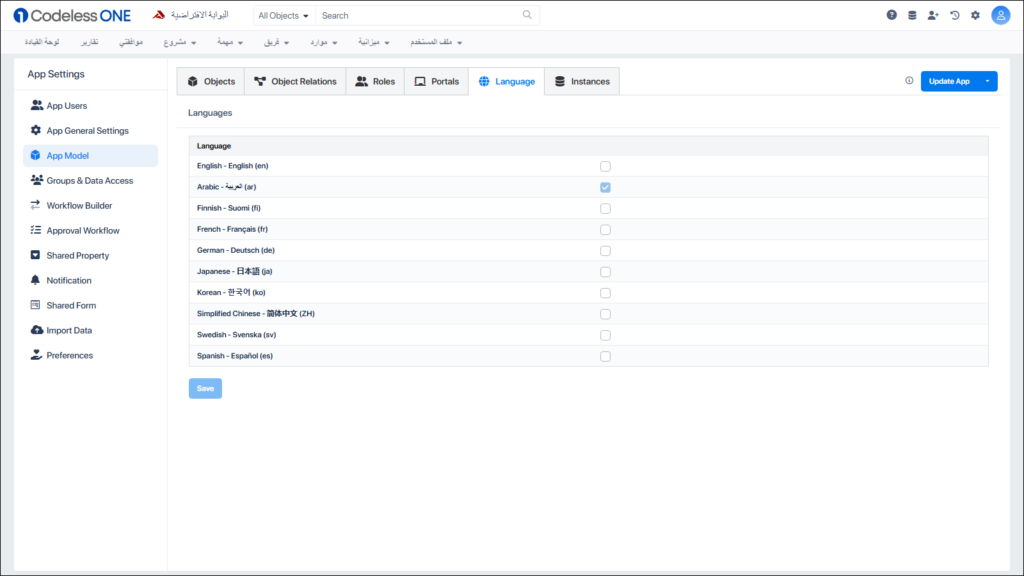Check the Simplified Chinese checkbox
1024x576 pixels.
click(605, 314)
